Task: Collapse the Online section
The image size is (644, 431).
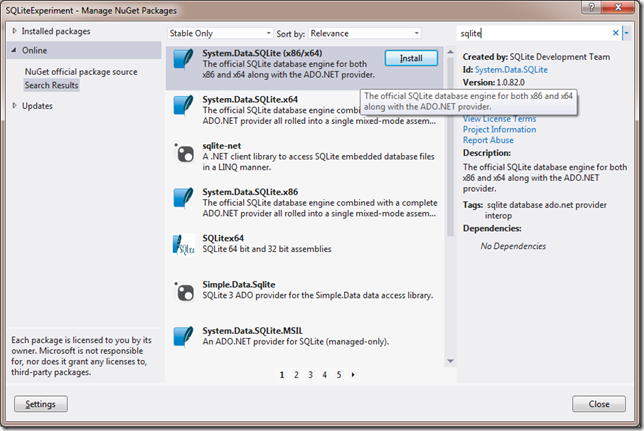Action: click(x=14, y=50)
